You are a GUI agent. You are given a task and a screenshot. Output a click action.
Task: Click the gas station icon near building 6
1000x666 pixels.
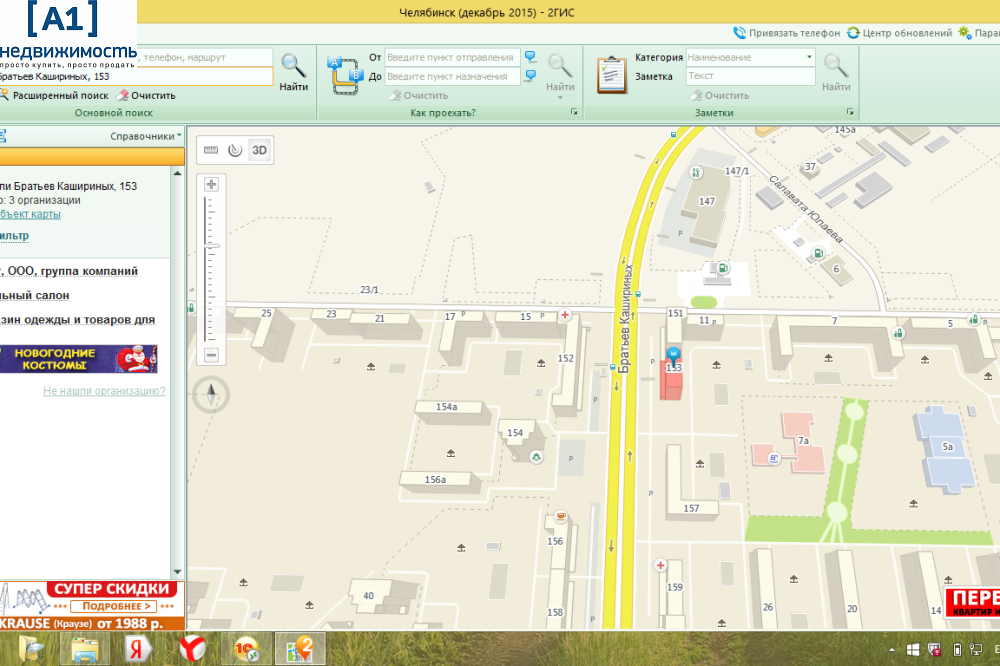point(818,253)
